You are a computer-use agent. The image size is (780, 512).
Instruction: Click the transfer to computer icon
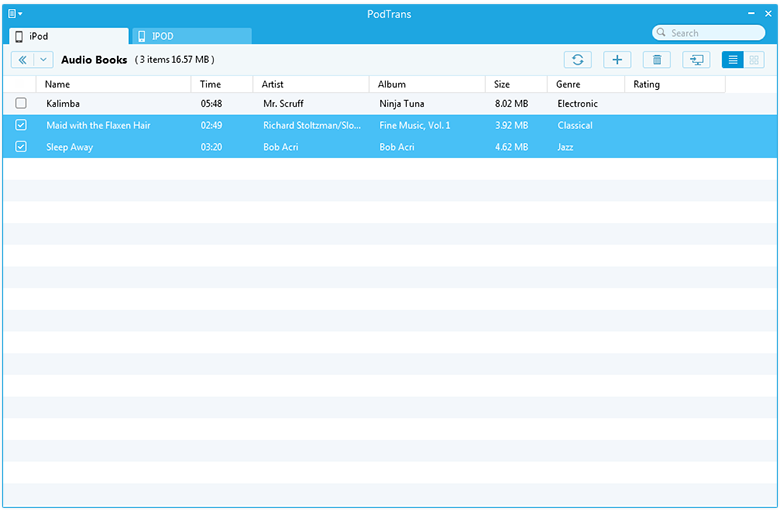pyautogui.click(x=696, y=60)
